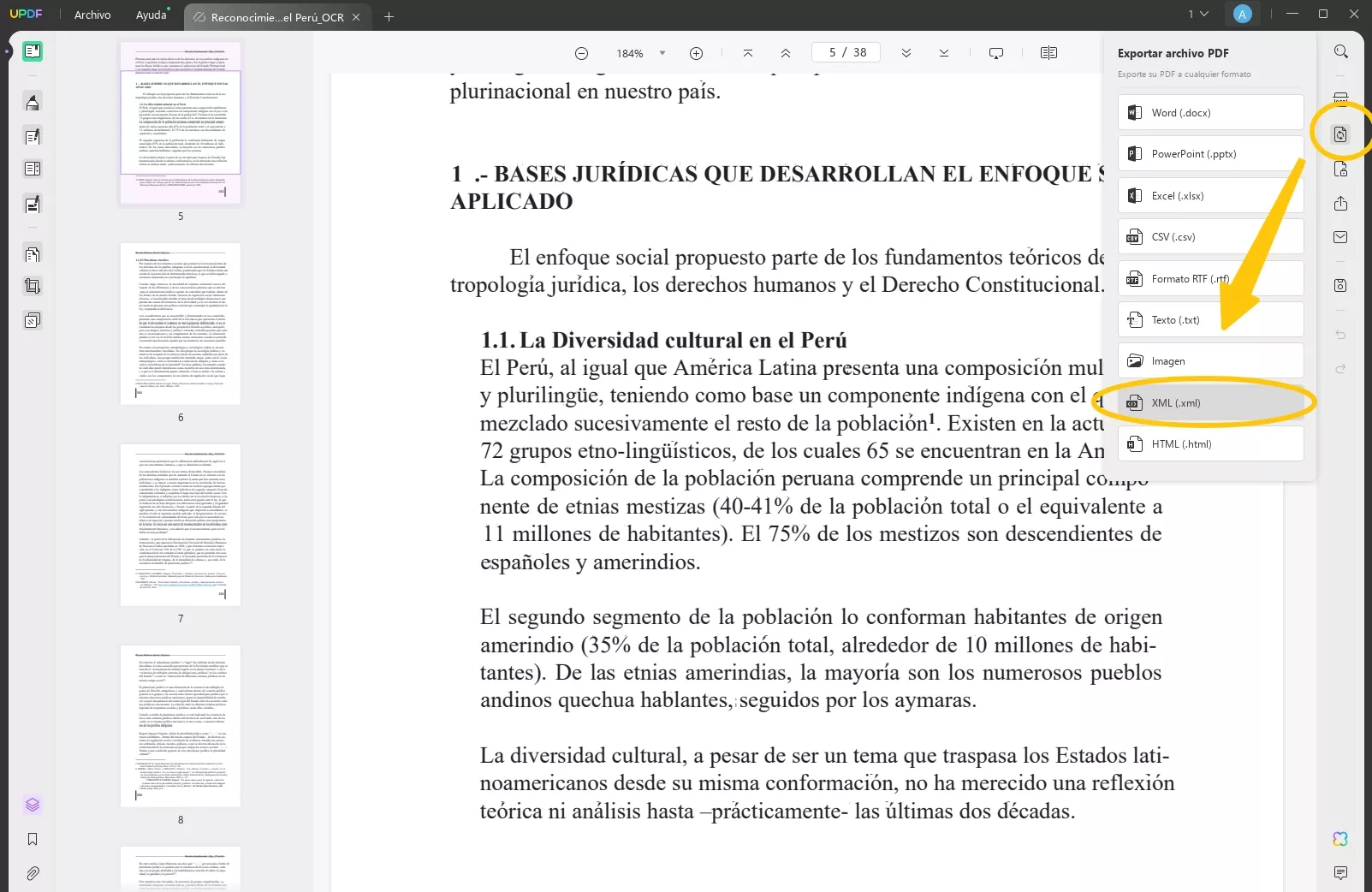Click the page number field showing 5 / 38
Screen dimensions: 1372x892
[846, 52]
